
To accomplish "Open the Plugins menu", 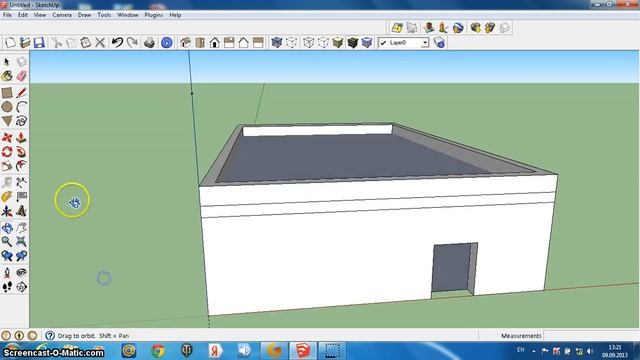I will (154, 15).
